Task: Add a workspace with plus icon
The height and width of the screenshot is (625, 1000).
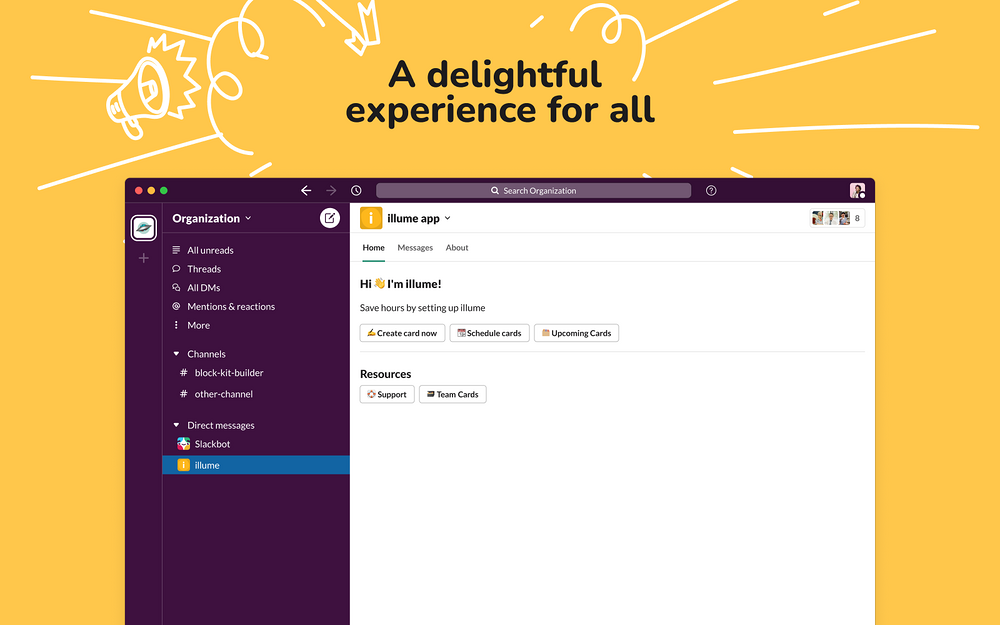Action: click(143, 258)
